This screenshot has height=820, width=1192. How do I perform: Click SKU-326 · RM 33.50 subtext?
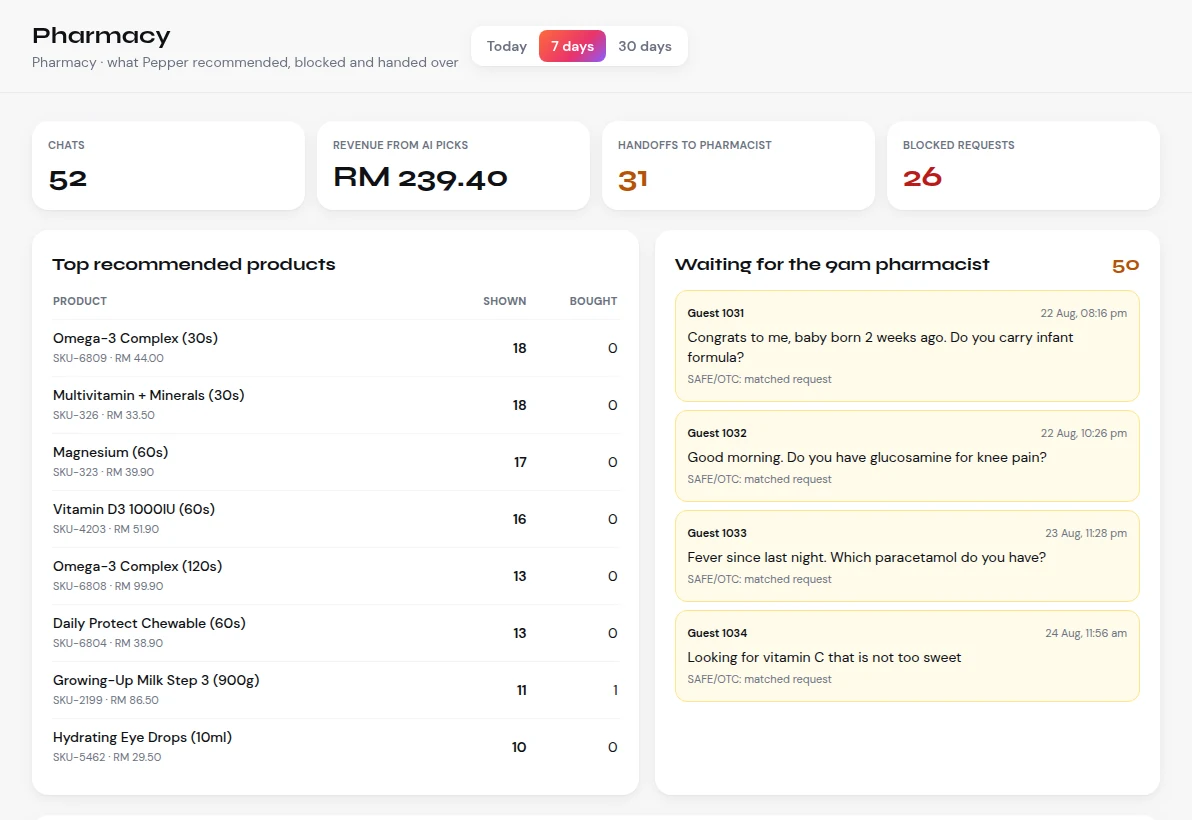tap(103, 415)
